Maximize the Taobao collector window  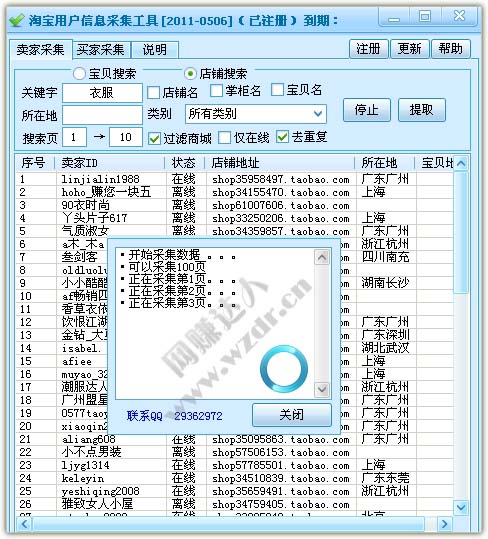point(425,16)
